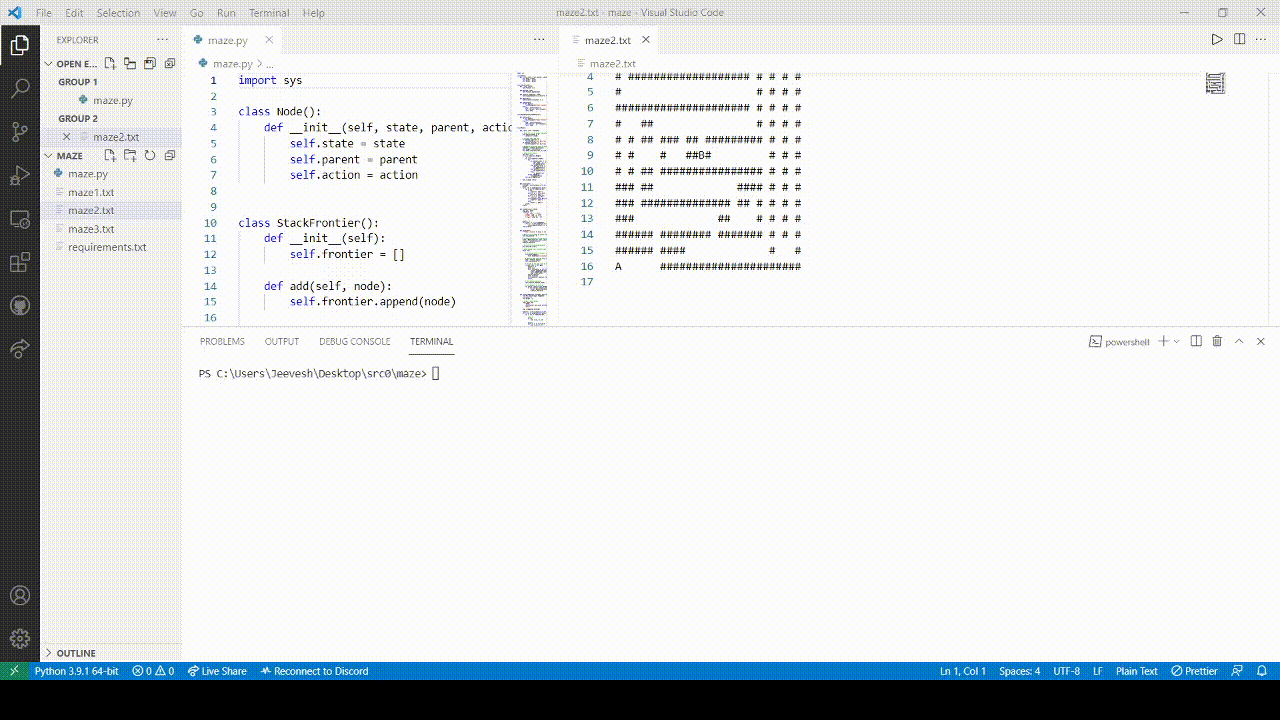Toggle vertical/horizontal editor layout icon

pyautogui.click(x=130, y=63)
